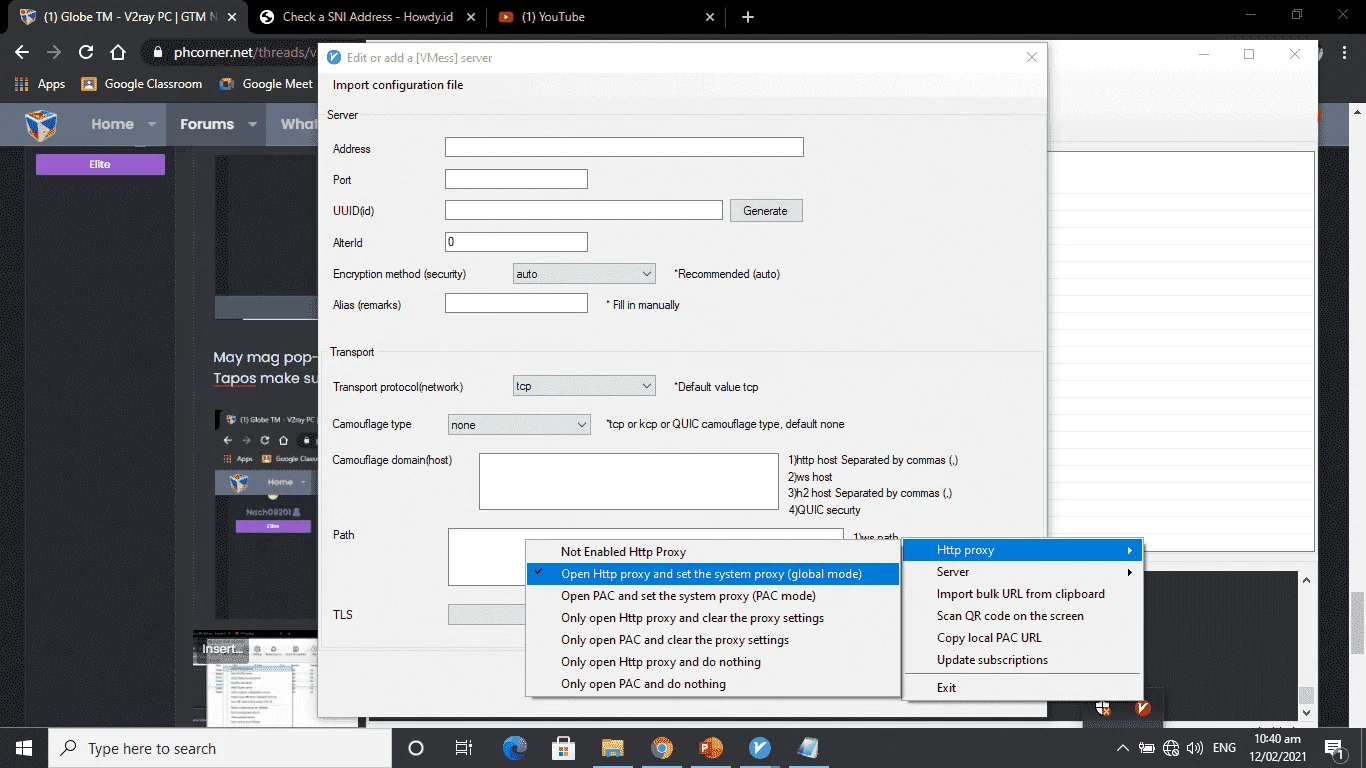Image resolution: width=1366 pixels, height=768 pixels.
Task: Expand the forum Home dropdown arrow
Action: pos(151,125)
